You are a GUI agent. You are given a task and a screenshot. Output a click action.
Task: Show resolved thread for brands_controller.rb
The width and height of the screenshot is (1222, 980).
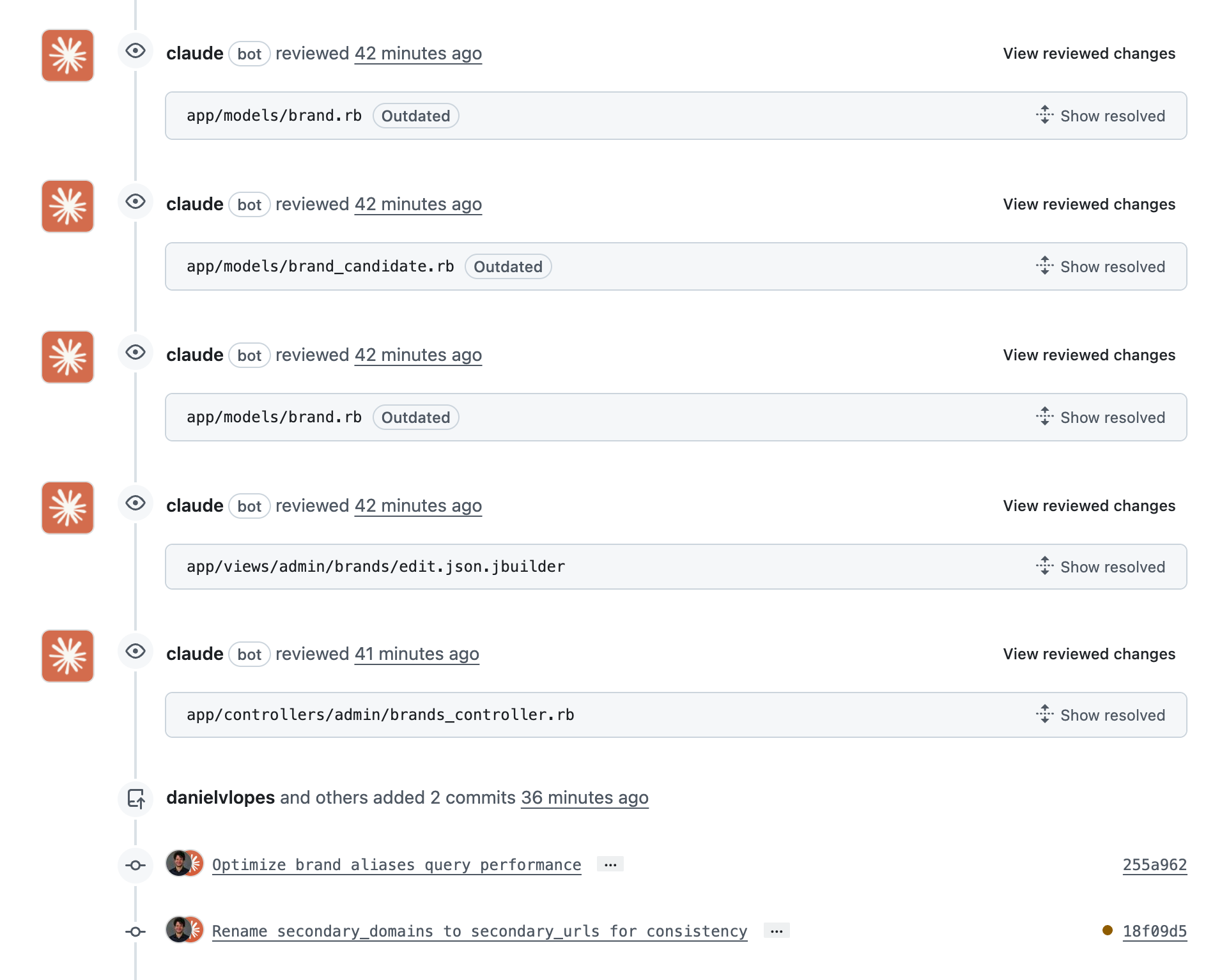(x=1101, y=715)
